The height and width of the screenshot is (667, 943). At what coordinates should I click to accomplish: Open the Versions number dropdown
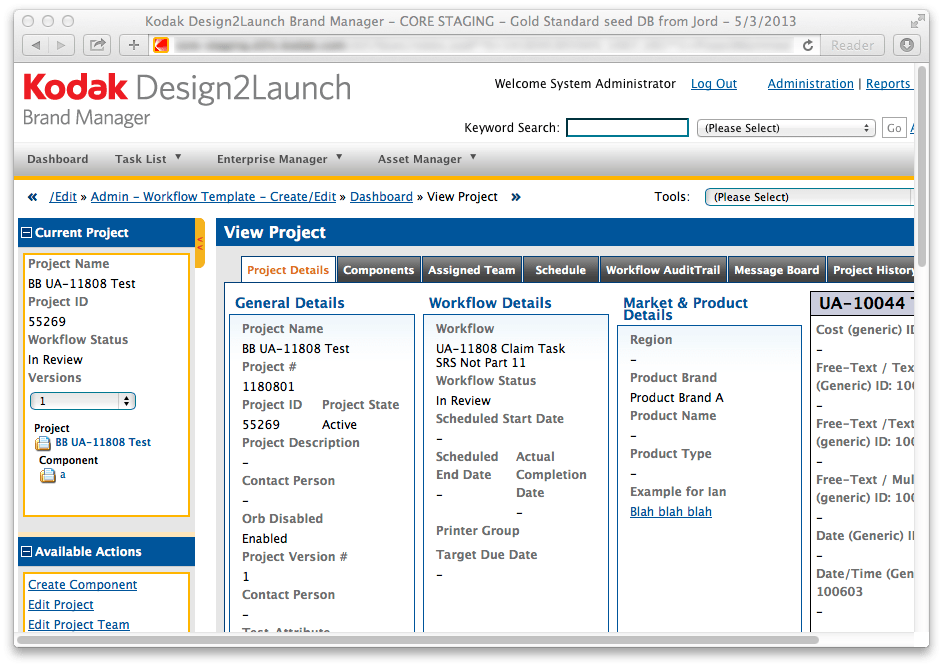coord(82,400)
